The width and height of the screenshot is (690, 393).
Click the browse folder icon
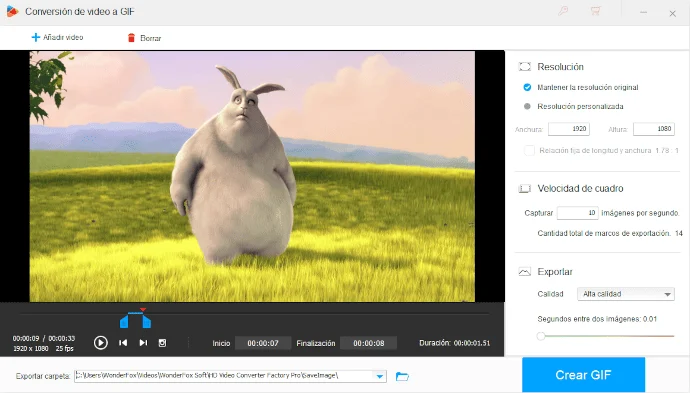(x=402, y=376)
